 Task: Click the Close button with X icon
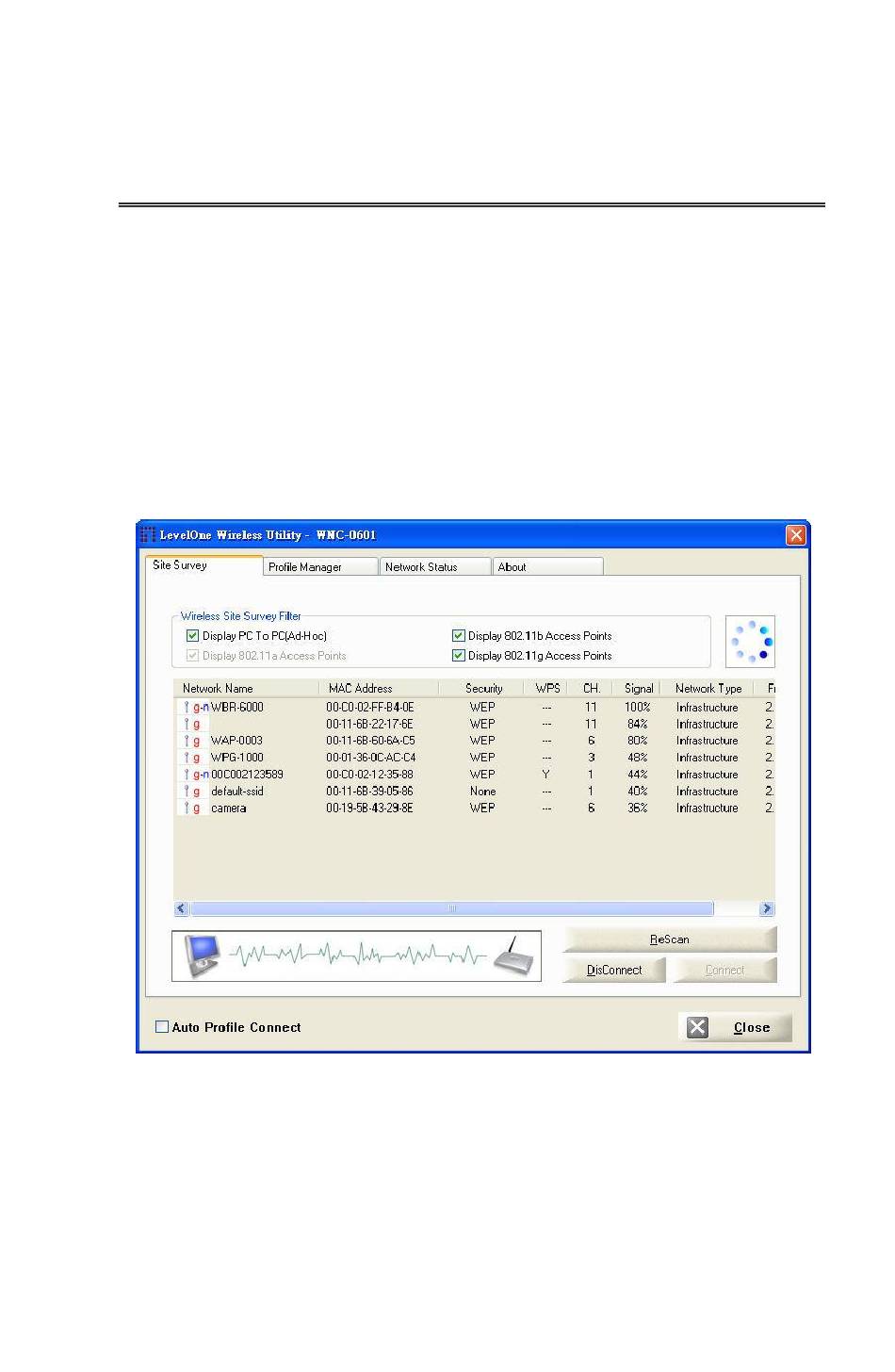735,1027
